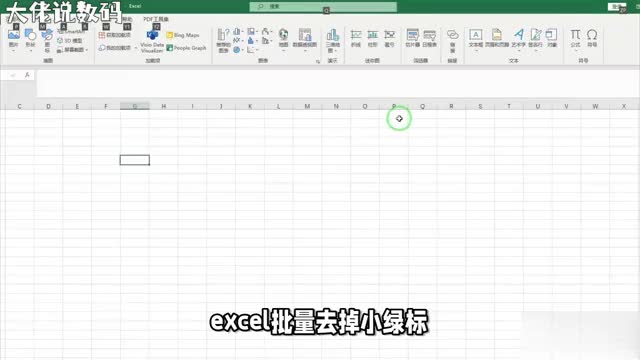Switch to the PDF工具集 ribbon tab

click(156, 19)
